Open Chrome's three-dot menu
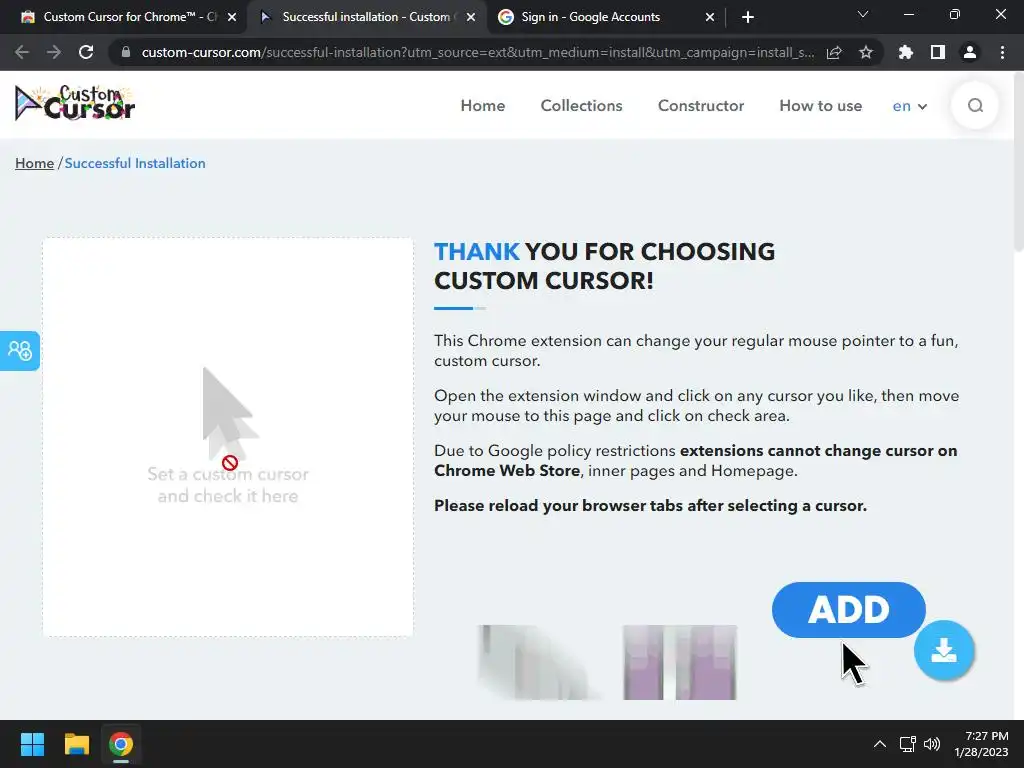The width and height of the screenshot is (1024, 768). pyautogui.click(x=1002, y=52)
